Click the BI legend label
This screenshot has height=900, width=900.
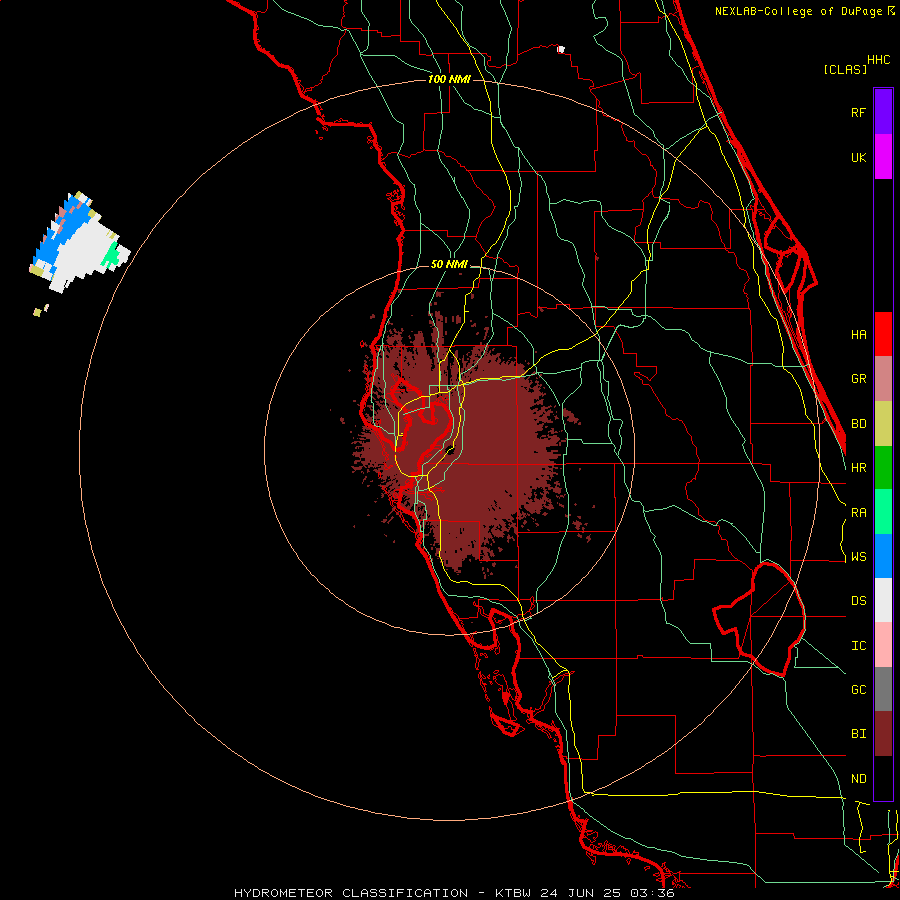click(x=858, y=734)
